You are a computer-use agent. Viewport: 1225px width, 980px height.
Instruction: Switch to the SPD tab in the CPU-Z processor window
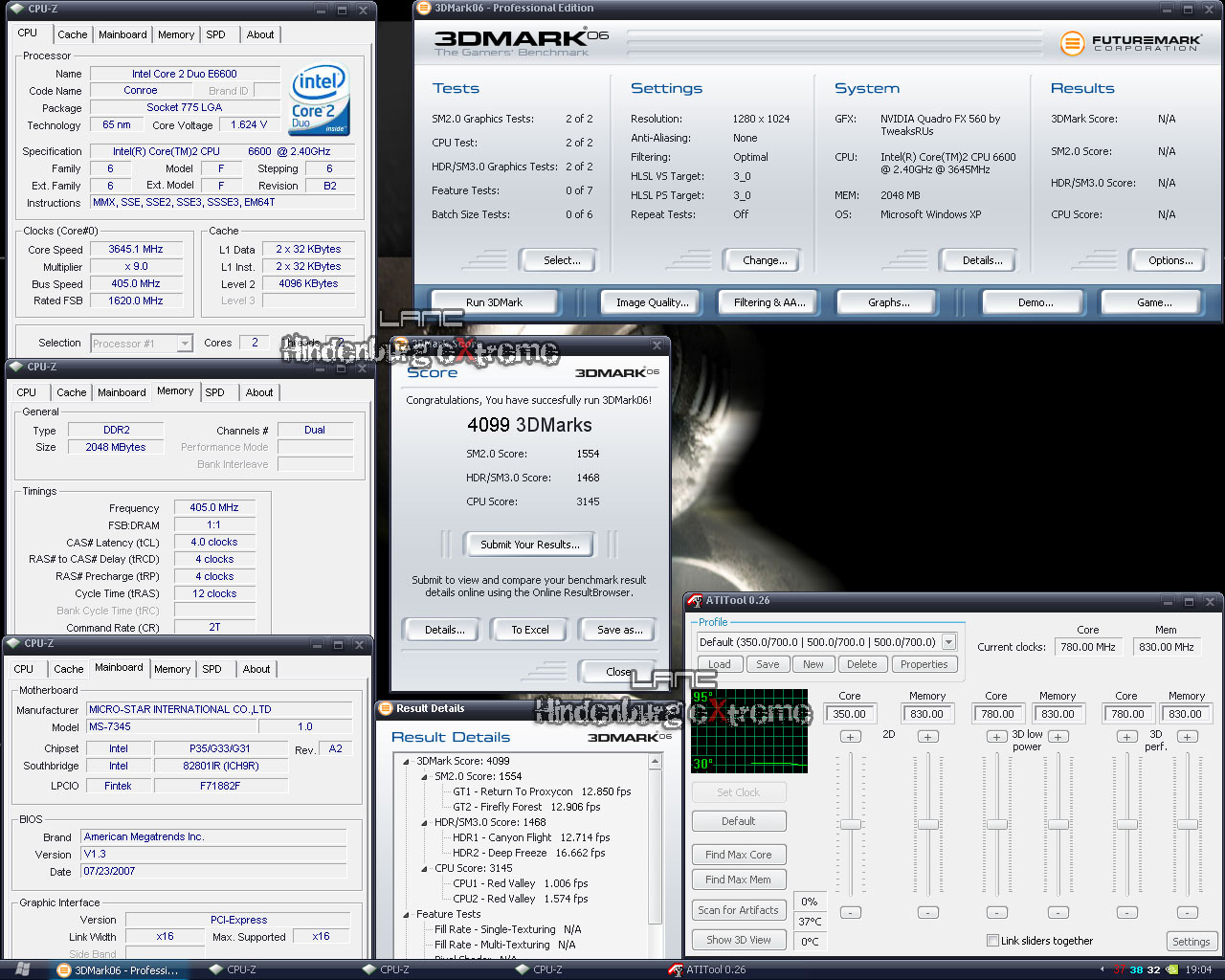(216, 34)
